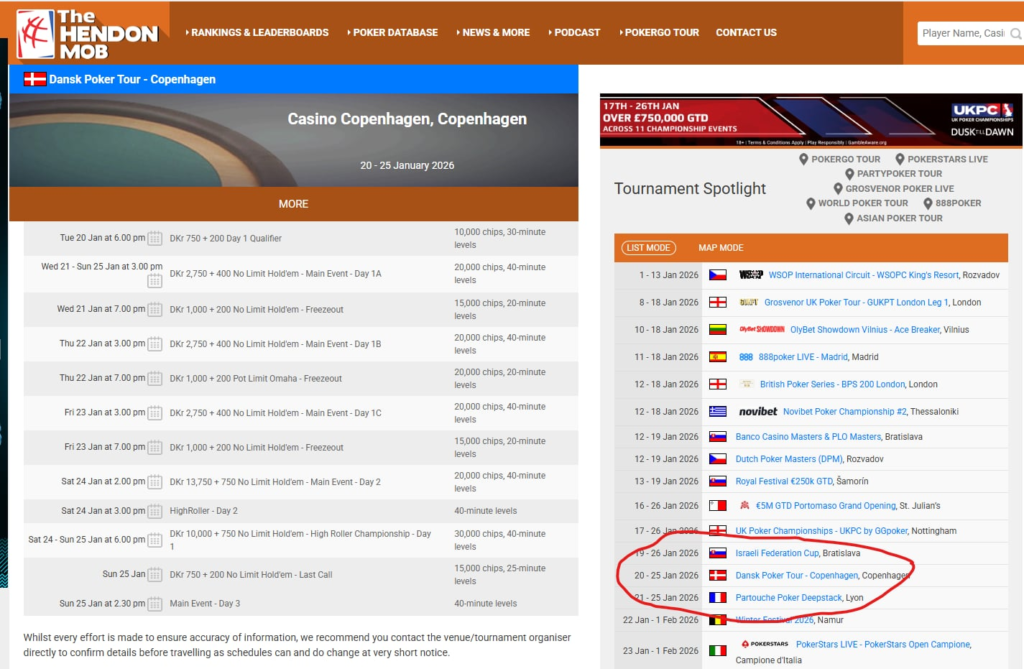Screen dimensions: 1024x669
Task: Click the PokerStars logo in the spotlight list
Action: (x=762, y=644)
